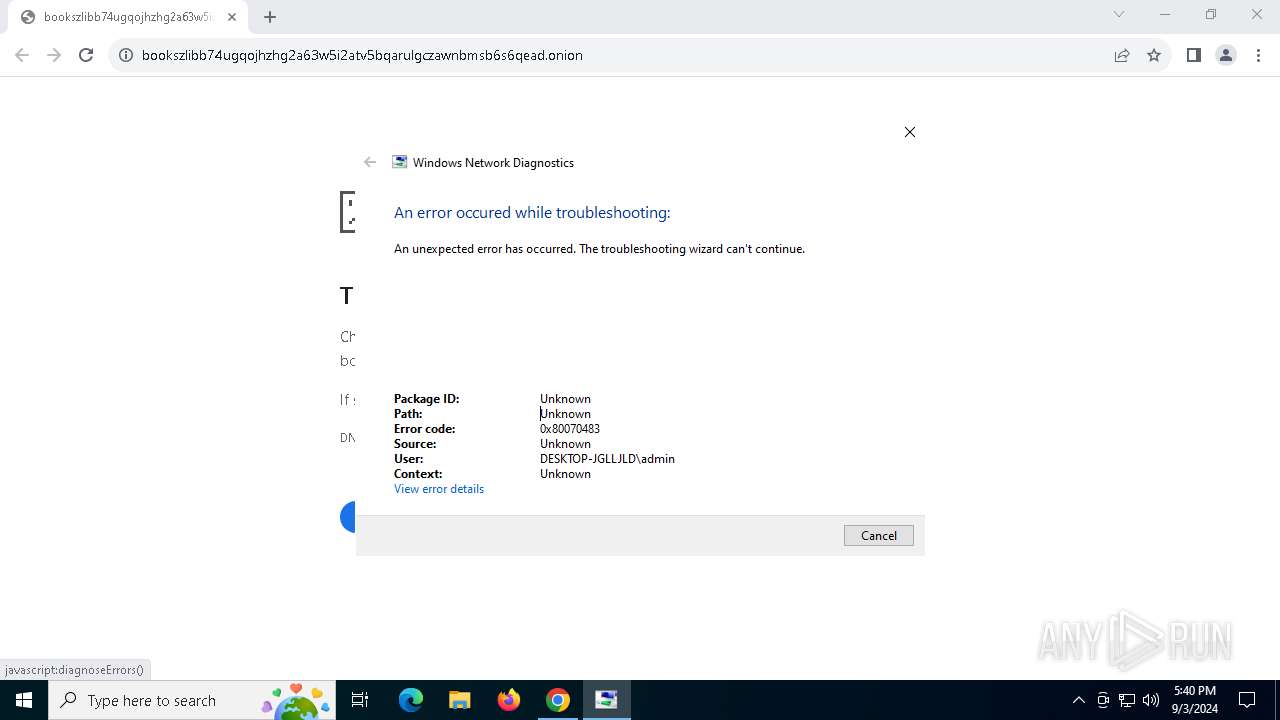
Task: Share this page icon in address bar
Action: 1122,55
